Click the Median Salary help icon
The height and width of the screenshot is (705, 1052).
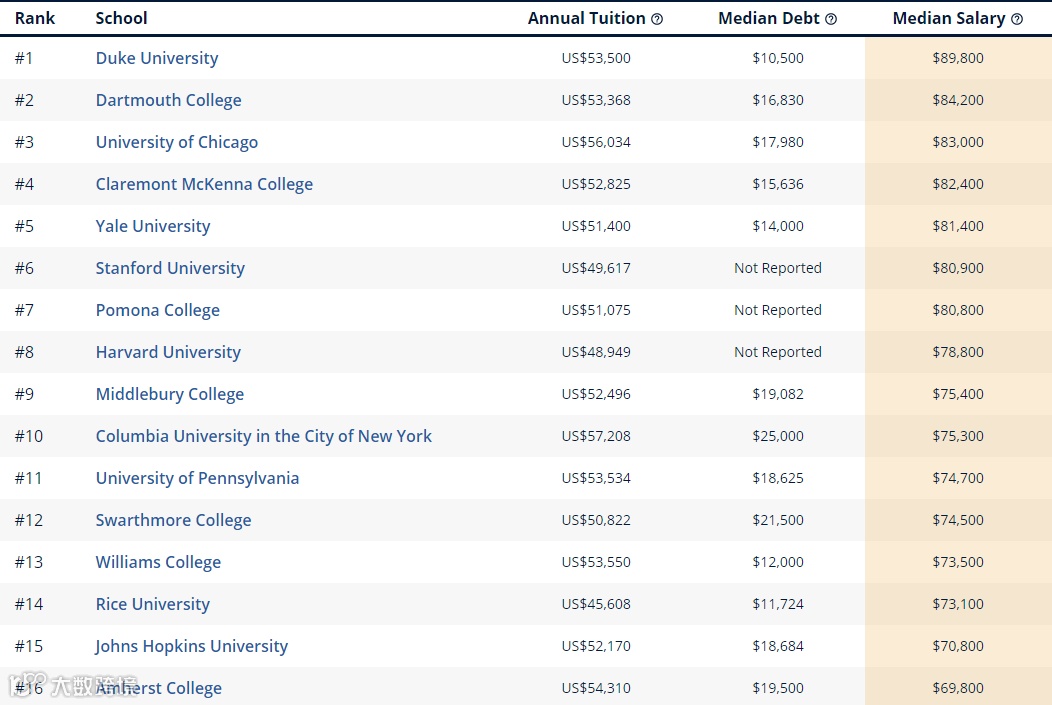1016,19
